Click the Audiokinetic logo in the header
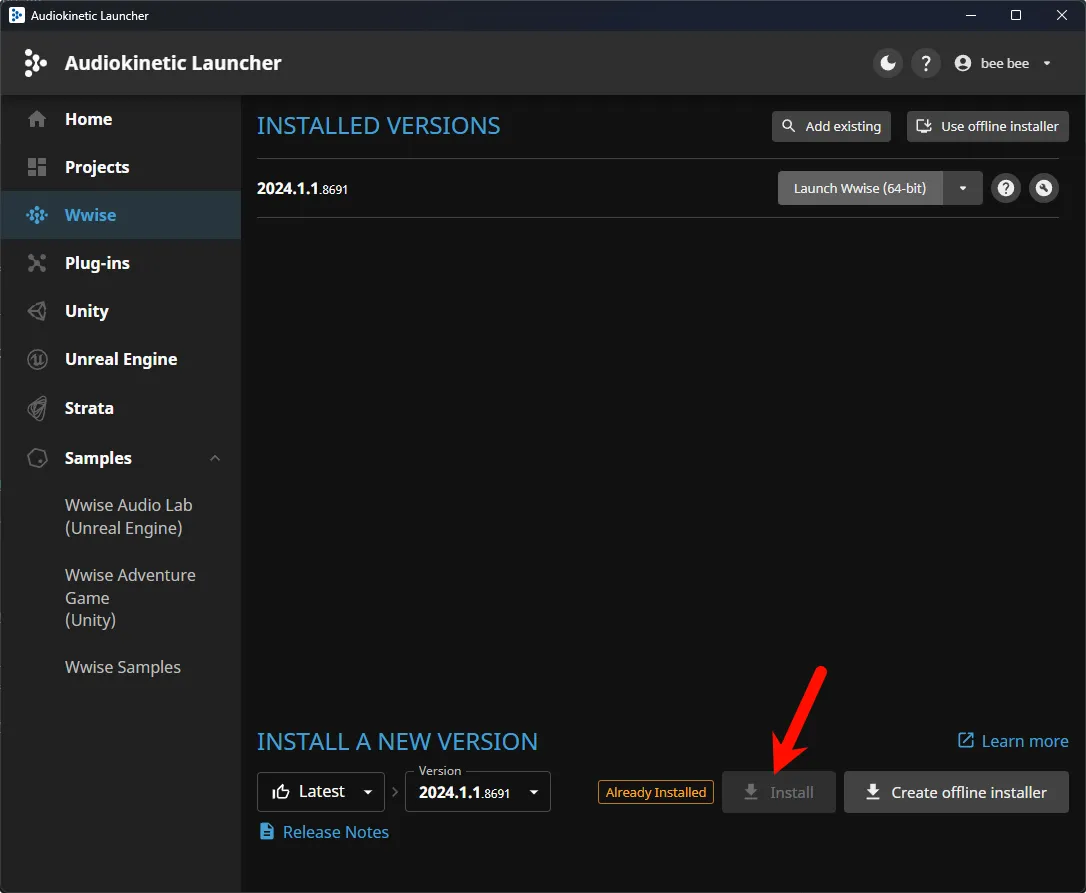This screenshot has width=1086, height=893. click(x=35, y=63)
